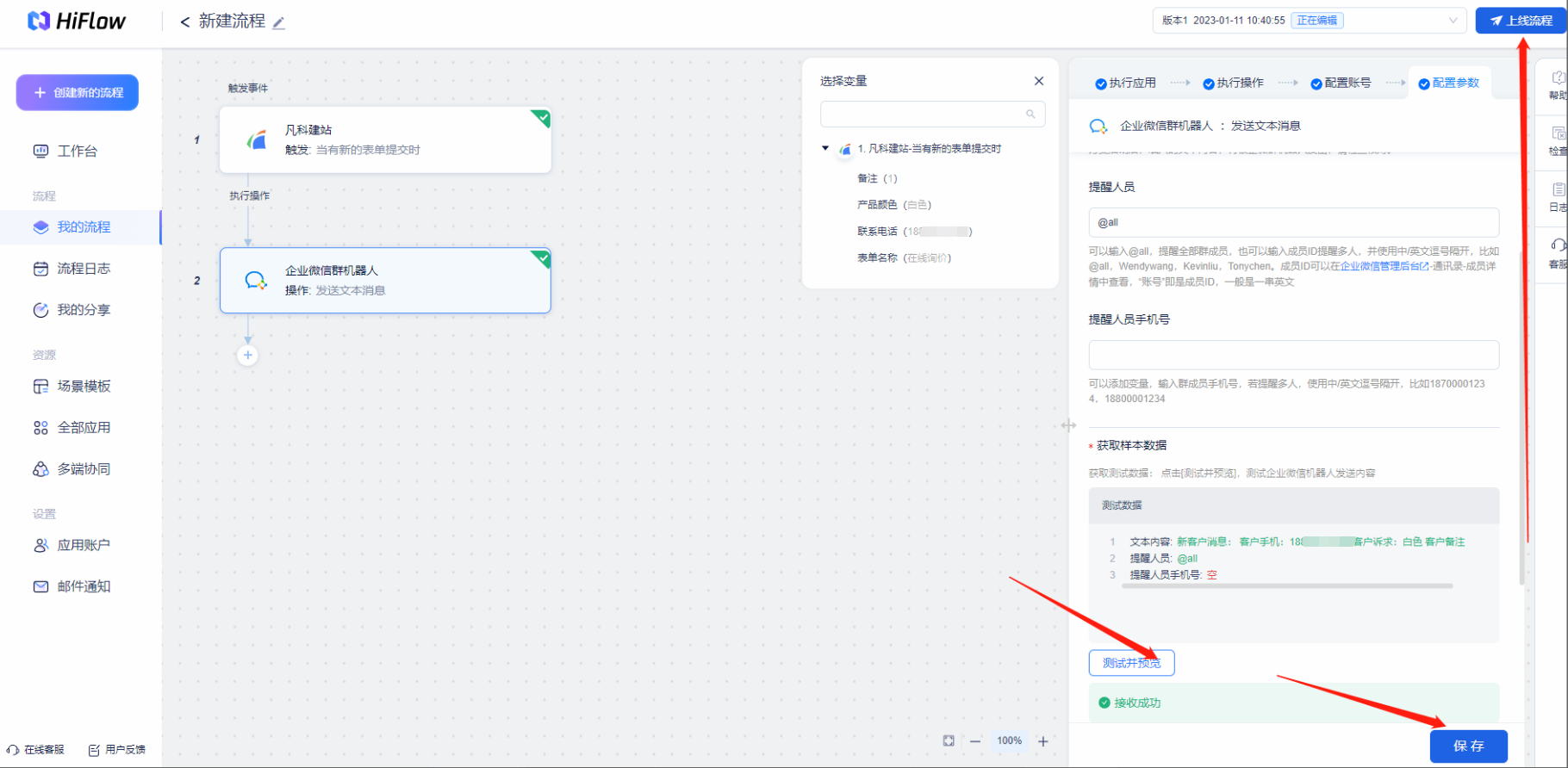The width and height of the screenshot is (1568, 768).
Task: Click the 100% zoom level
Action: [x=1009, y=740]
